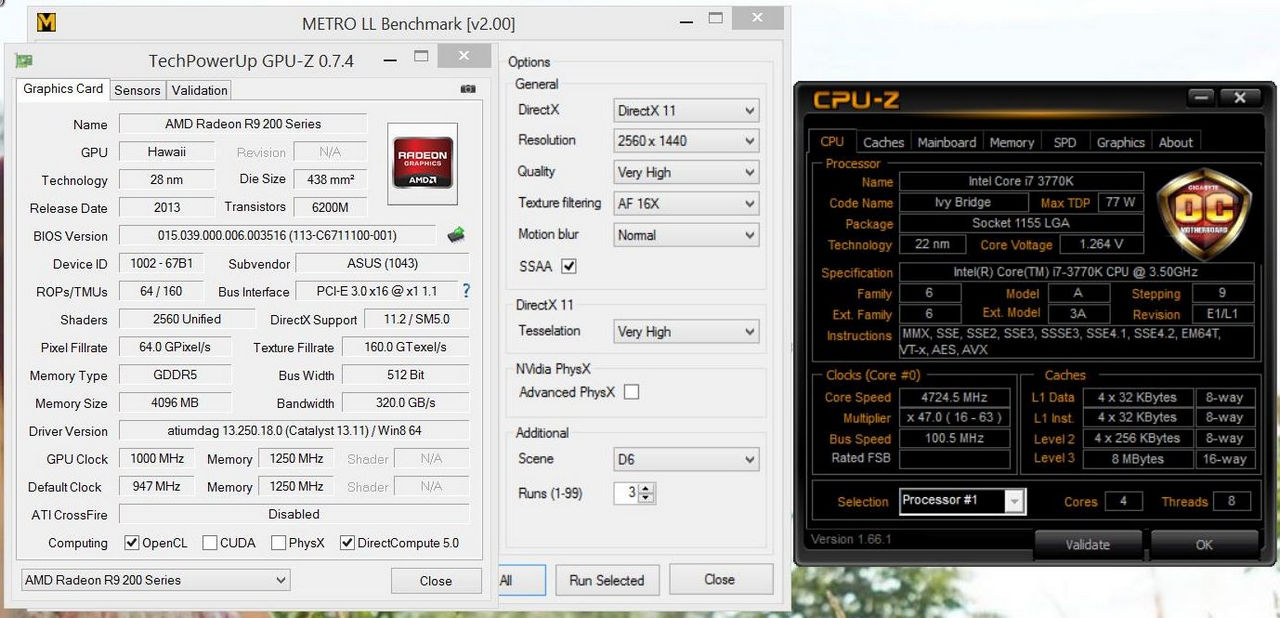Enable the Advanced PhysX checkbox
The image size is (1280, 618).
631,392
